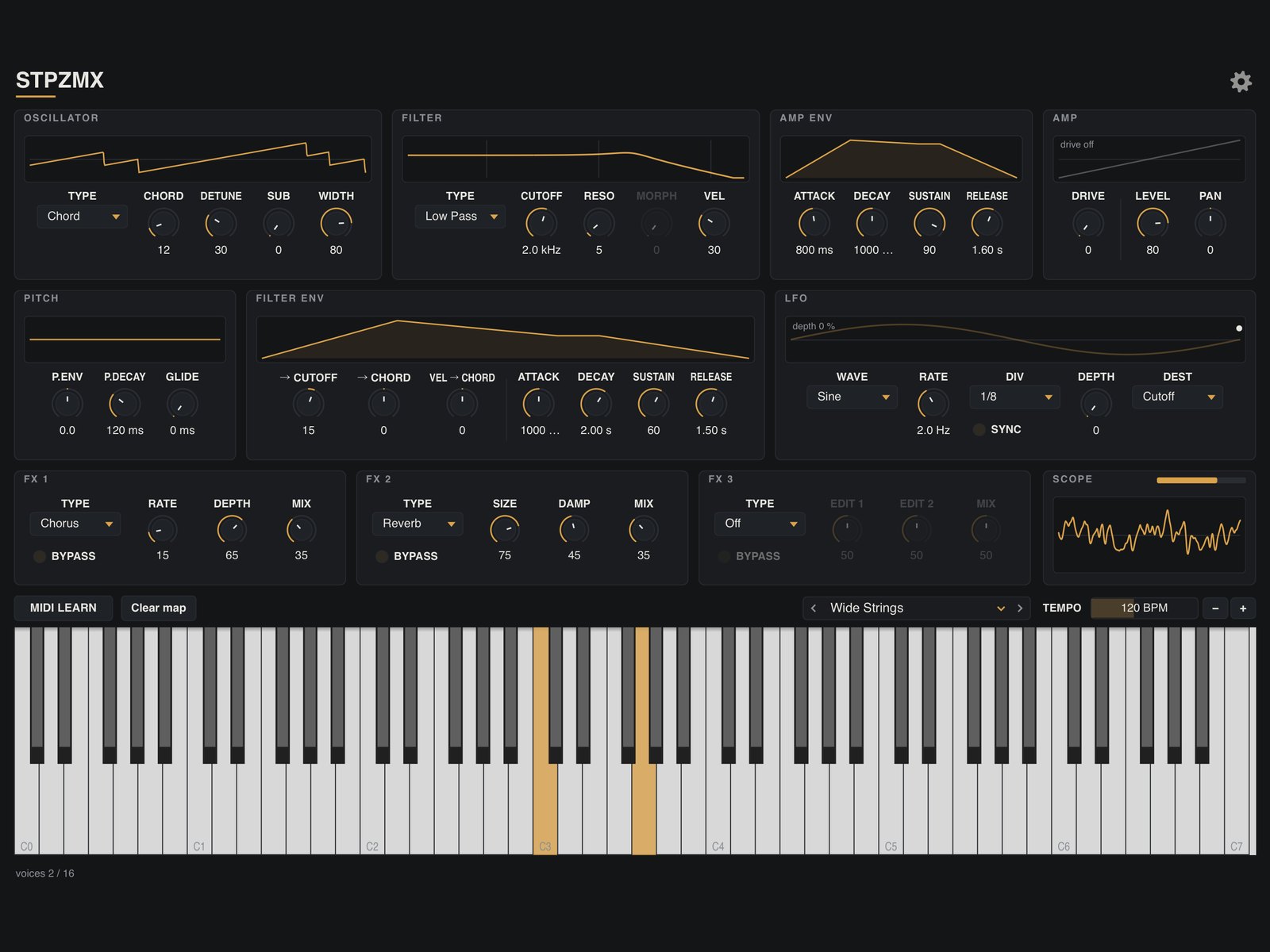
Task: Open settings with the gear icon
Action: pos(1241,81)
